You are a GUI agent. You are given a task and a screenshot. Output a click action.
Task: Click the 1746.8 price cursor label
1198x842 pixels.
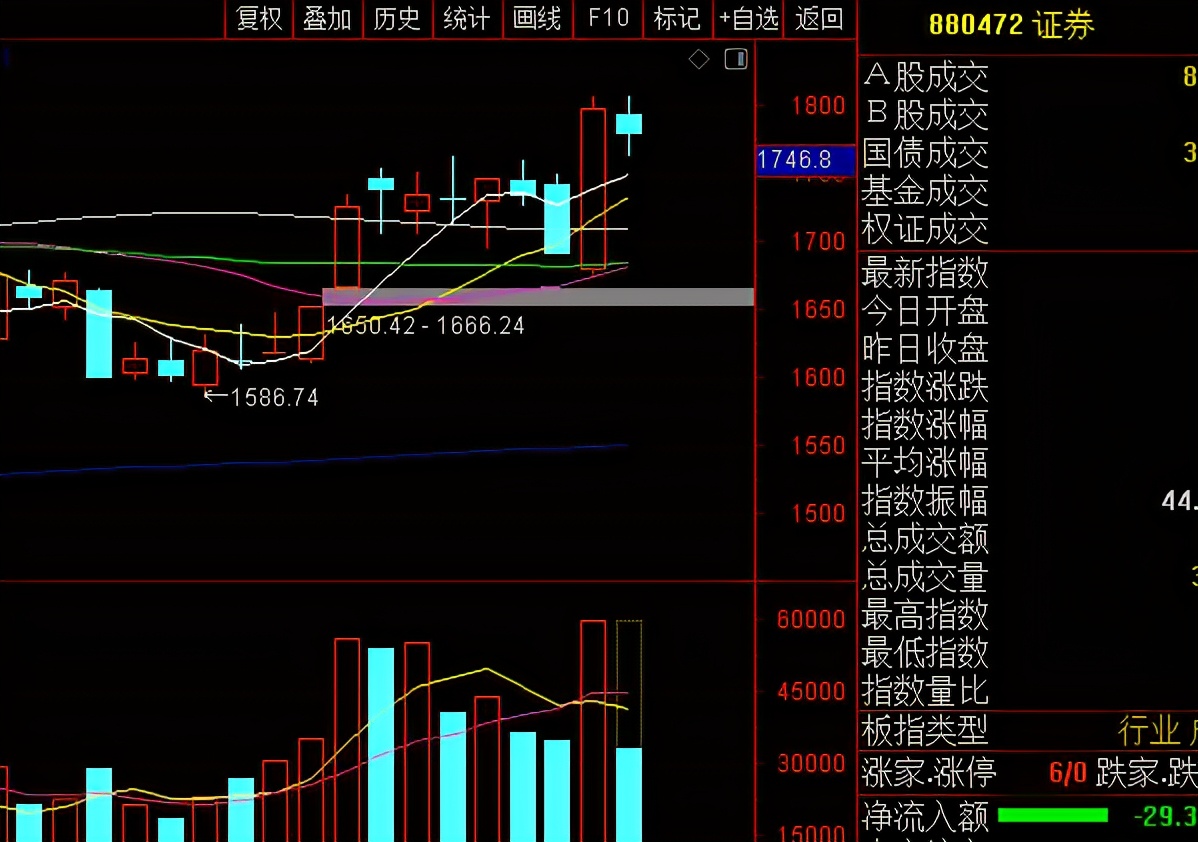click(x=805, y=160)
